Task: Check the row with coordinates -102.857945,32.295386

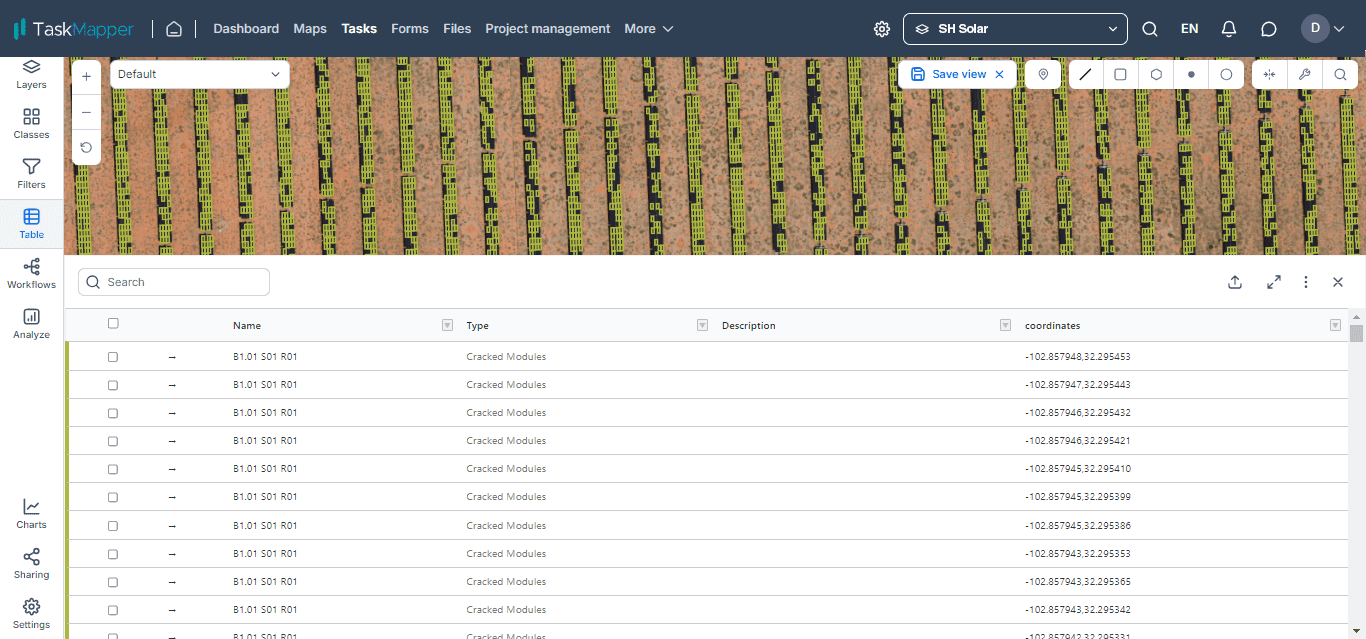Action: [x=113, y=526]
